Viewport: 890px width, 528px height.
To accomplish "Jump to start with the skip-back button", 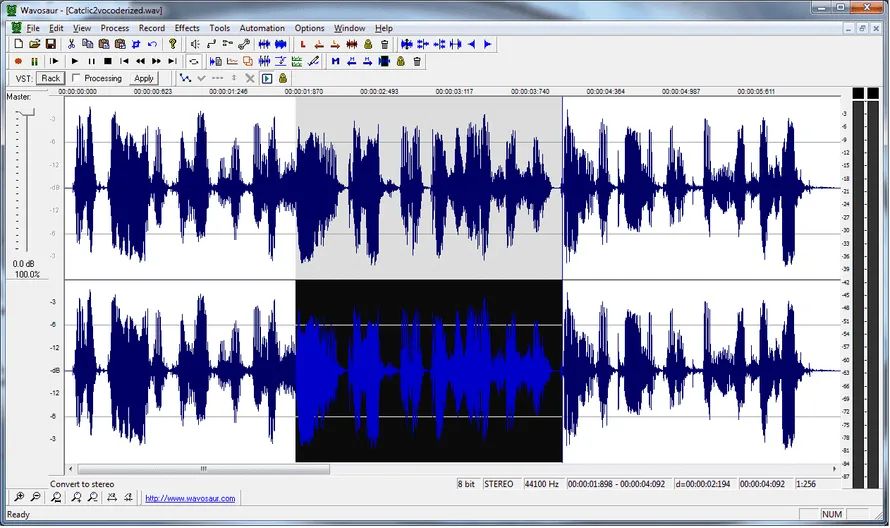I will pos(124,61).
